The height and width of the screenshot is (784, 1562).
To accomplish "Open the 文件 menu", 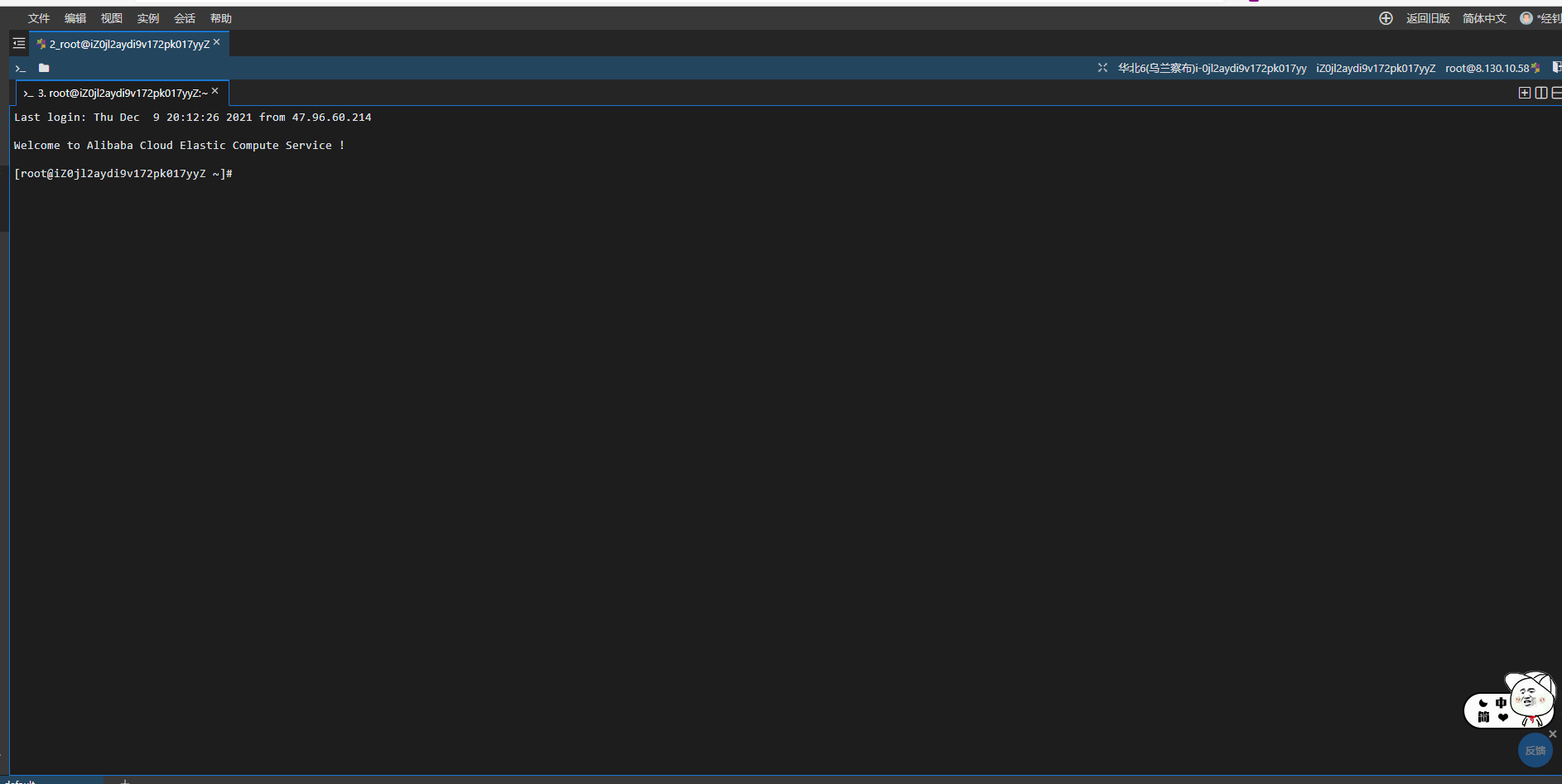I will tap(38, 17).
